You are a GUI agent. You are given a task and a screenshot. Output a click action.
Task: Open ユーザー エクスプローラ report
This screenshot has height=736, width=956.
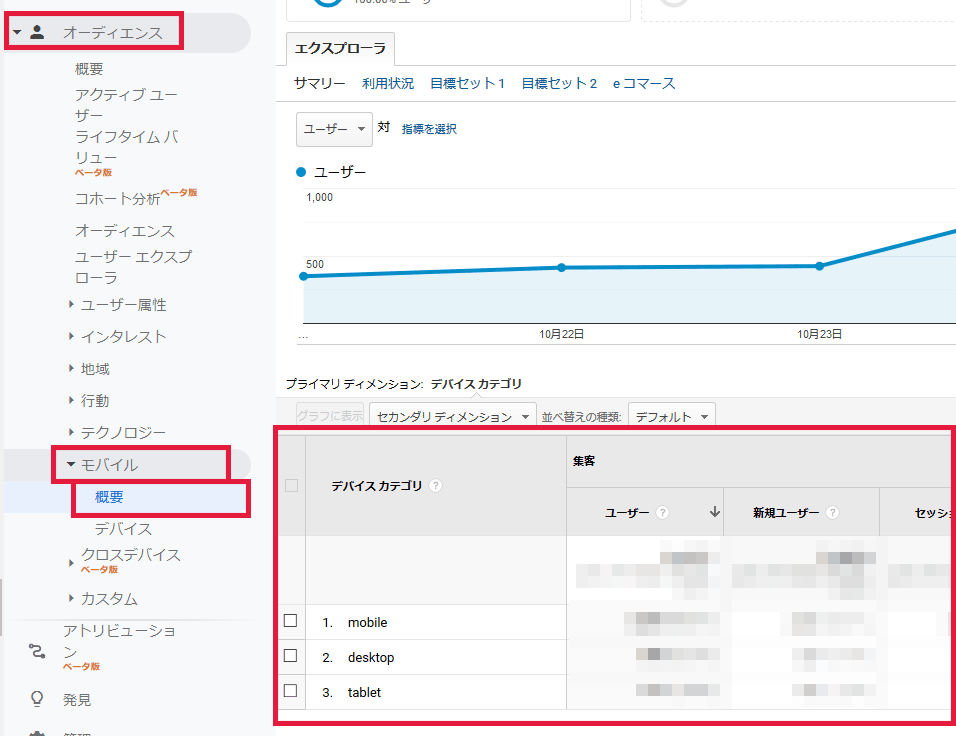(134, 267)
